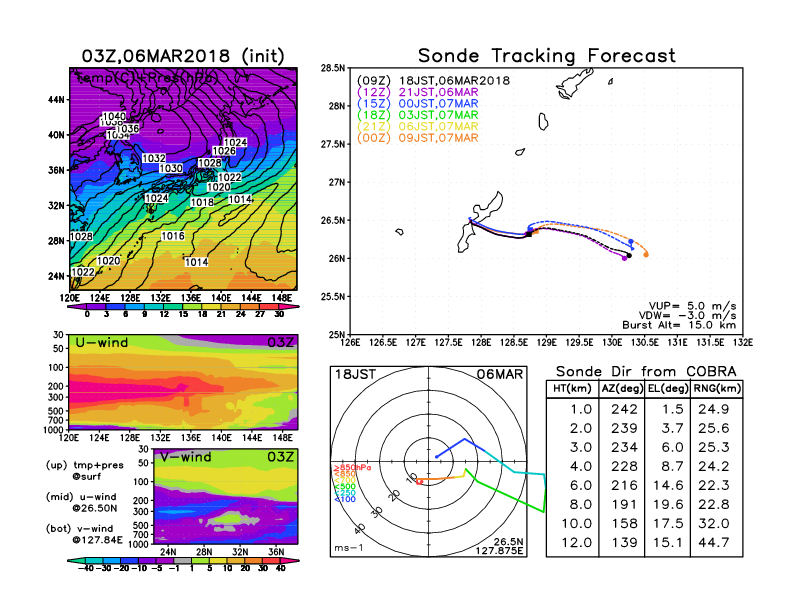
Task: Click the "1030" pressure contour label
Action: 171,168
